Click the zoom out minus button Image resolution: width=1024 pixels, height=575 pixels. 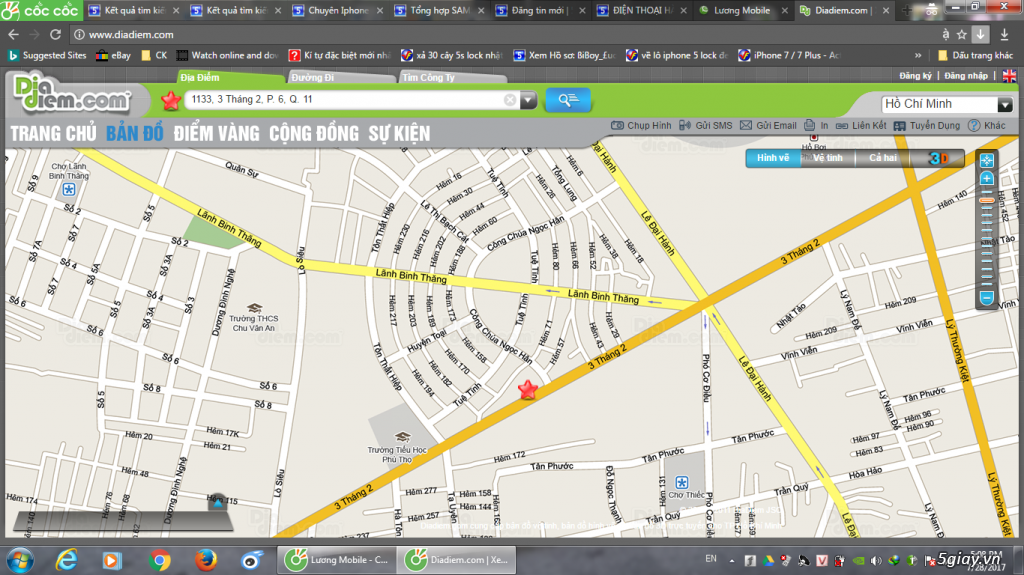pos(987,297)
